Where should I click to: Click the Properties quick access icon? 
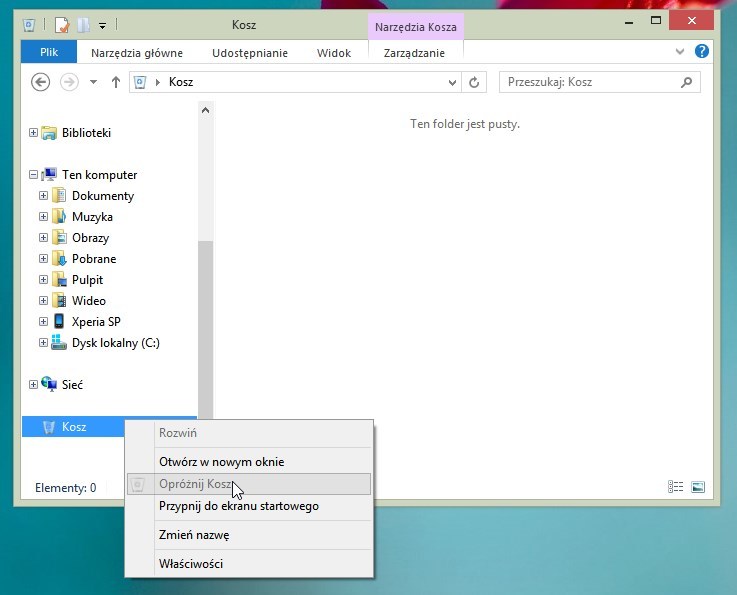(62, 24)
